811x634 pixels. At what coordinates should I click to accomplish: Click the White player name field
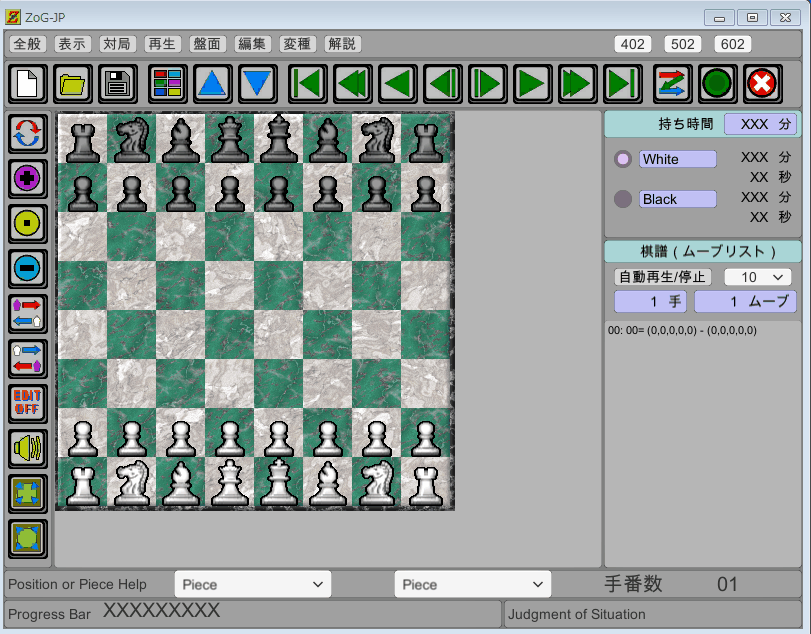point(678,159)
